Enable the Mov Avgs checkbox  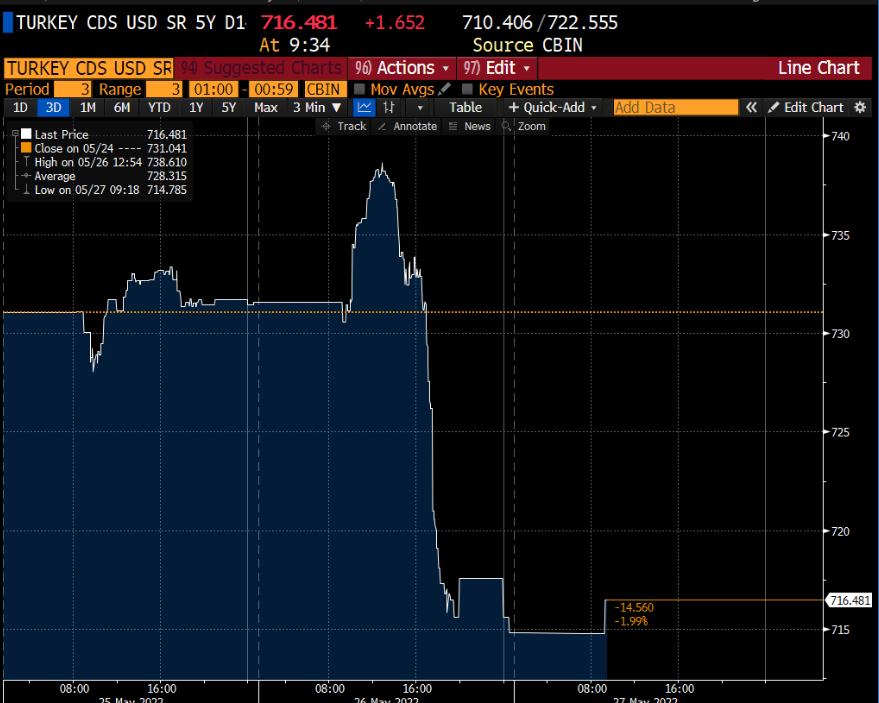(359, 89)
